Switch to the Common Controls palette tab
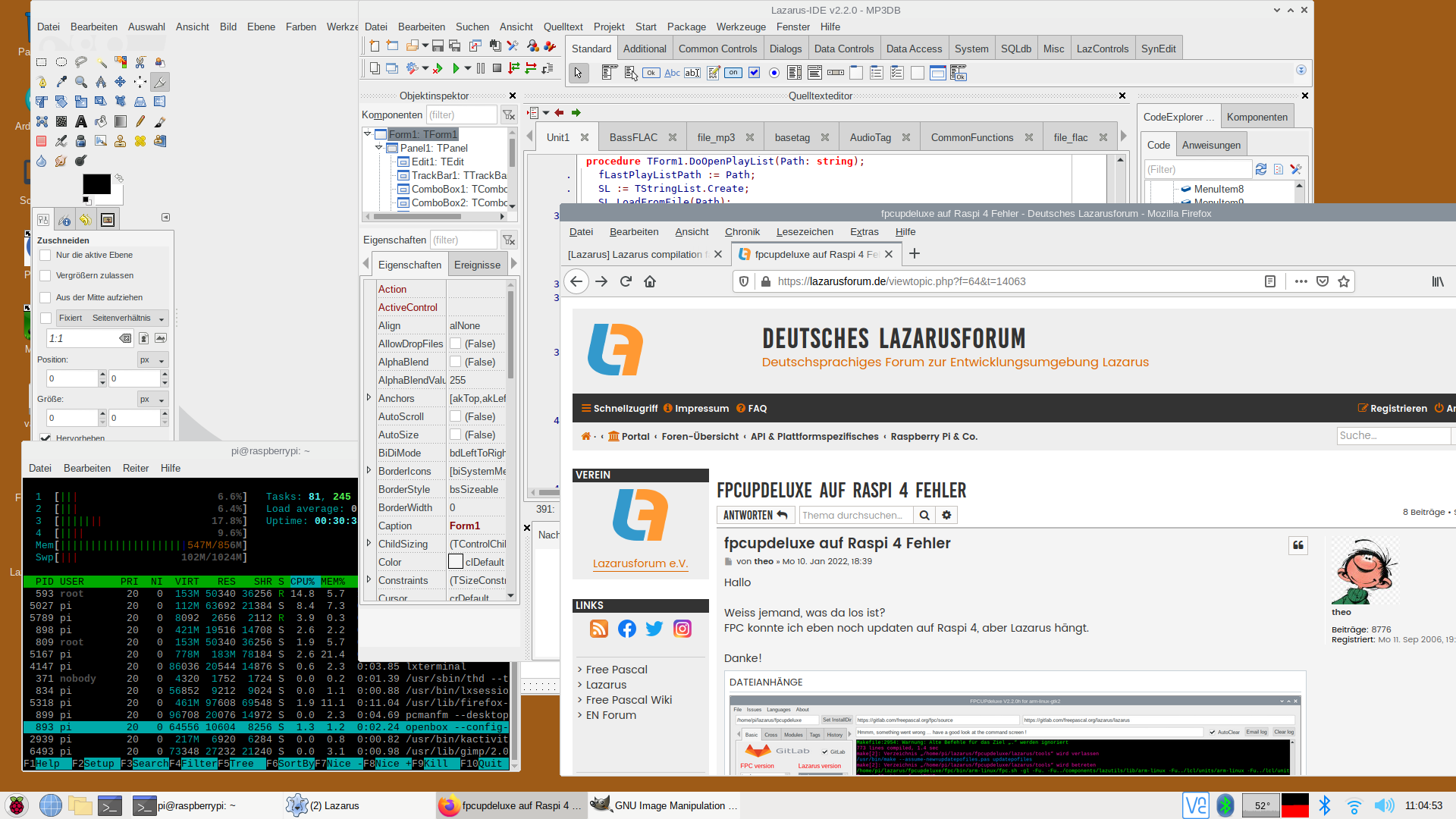1456x819 pixels. click(717, 49)
